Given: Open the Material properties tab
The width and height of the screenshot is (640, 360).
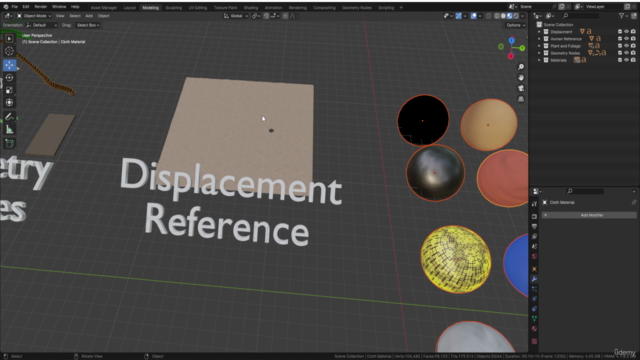Looking at the screenshot, I should (534, 329).
